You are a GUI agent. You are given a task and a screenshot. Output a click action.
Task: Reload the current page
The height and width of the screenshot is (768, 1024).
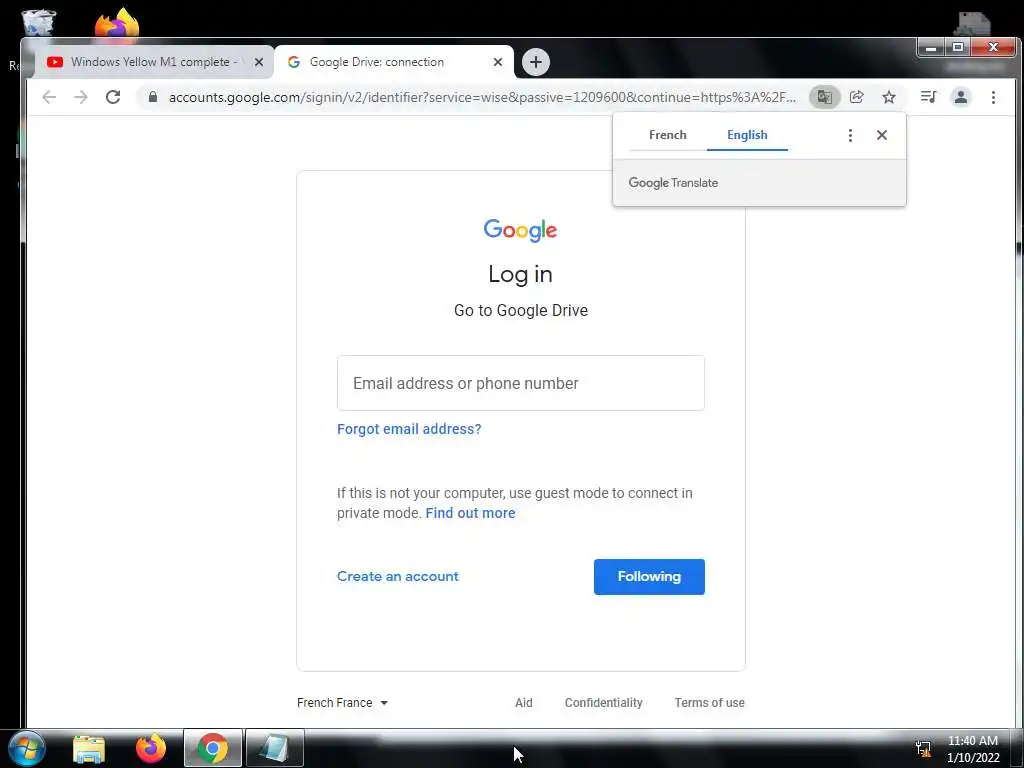pyautogui.click(x=113, y=97)
